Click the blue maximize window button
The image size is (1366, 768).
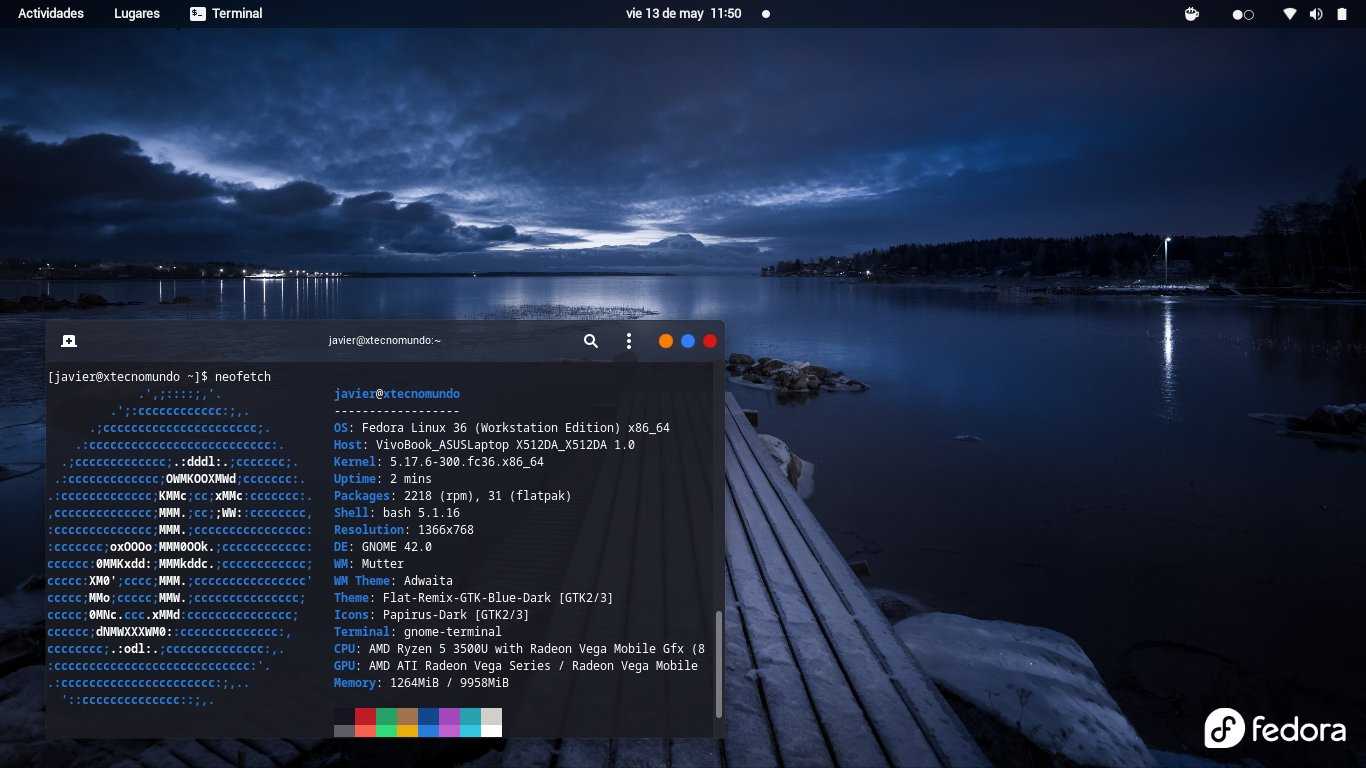[x=688, y=341]
